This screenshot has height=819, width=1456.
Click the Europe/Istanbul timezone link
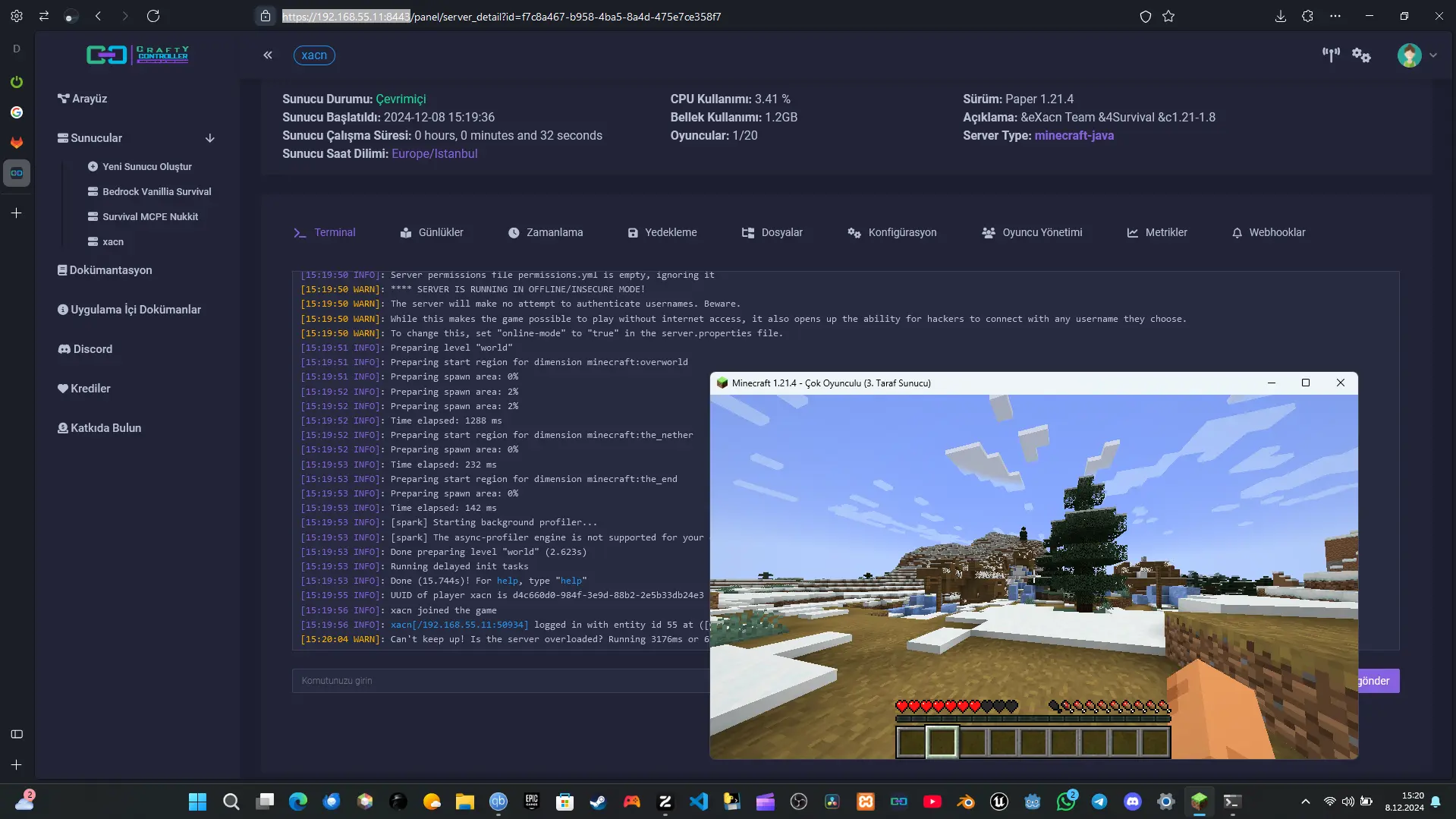click(x=435, y=153)
